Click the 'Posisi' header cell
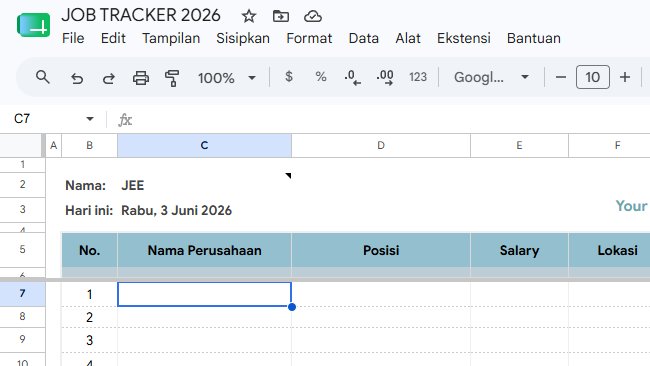650x366 pixels. click(381, 250)
